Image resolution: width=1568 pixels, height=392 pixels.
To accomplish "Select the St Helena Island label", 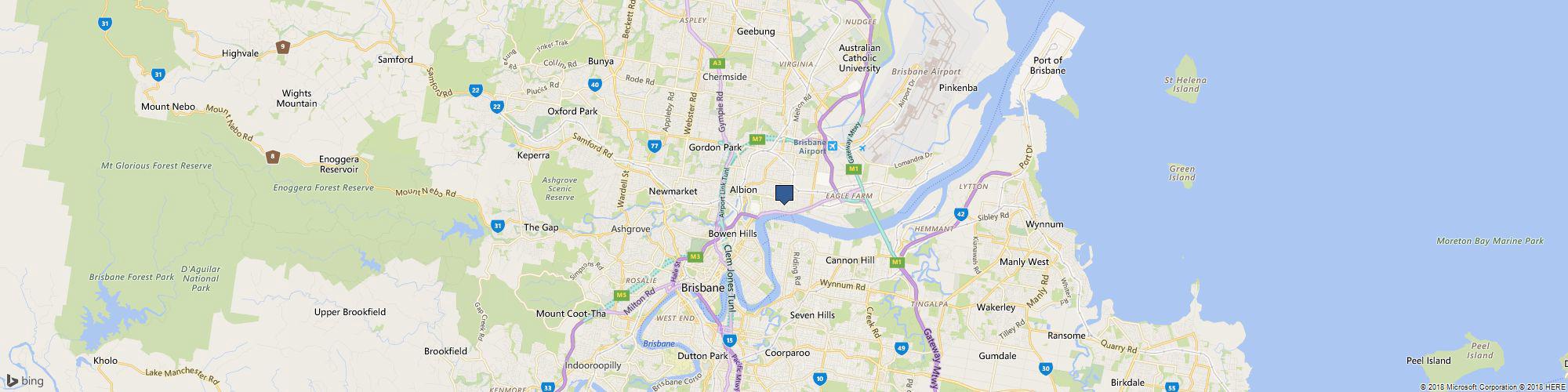I will pyautogui.click(x=1185, y=84).
